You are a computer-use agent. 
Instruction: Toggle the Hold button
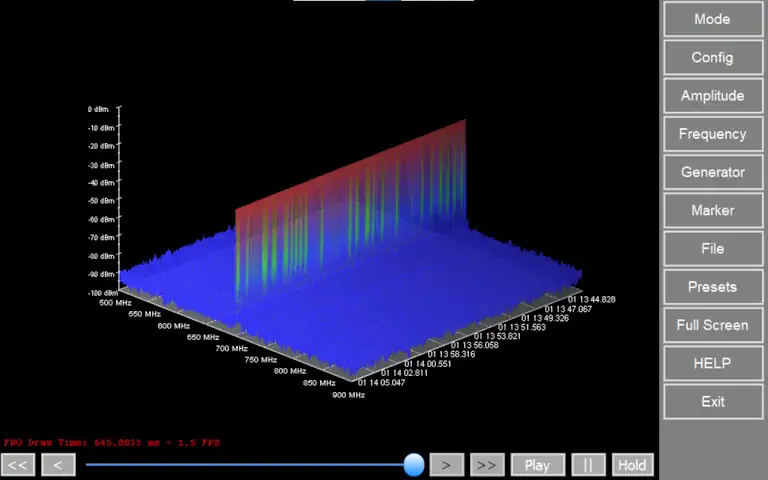click(631, 465)
